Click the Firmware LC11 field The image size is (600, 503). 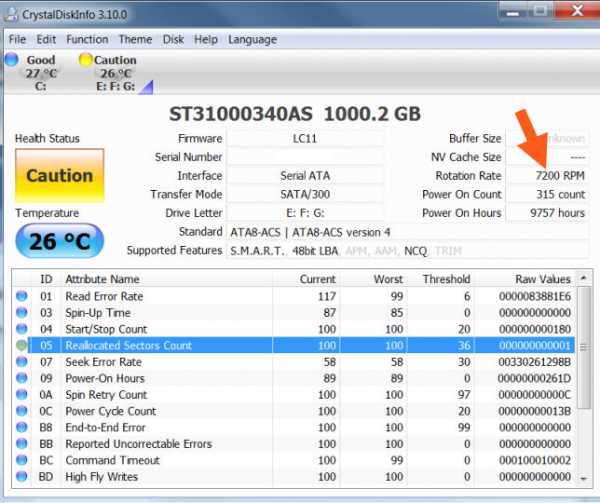pos(305,138)
